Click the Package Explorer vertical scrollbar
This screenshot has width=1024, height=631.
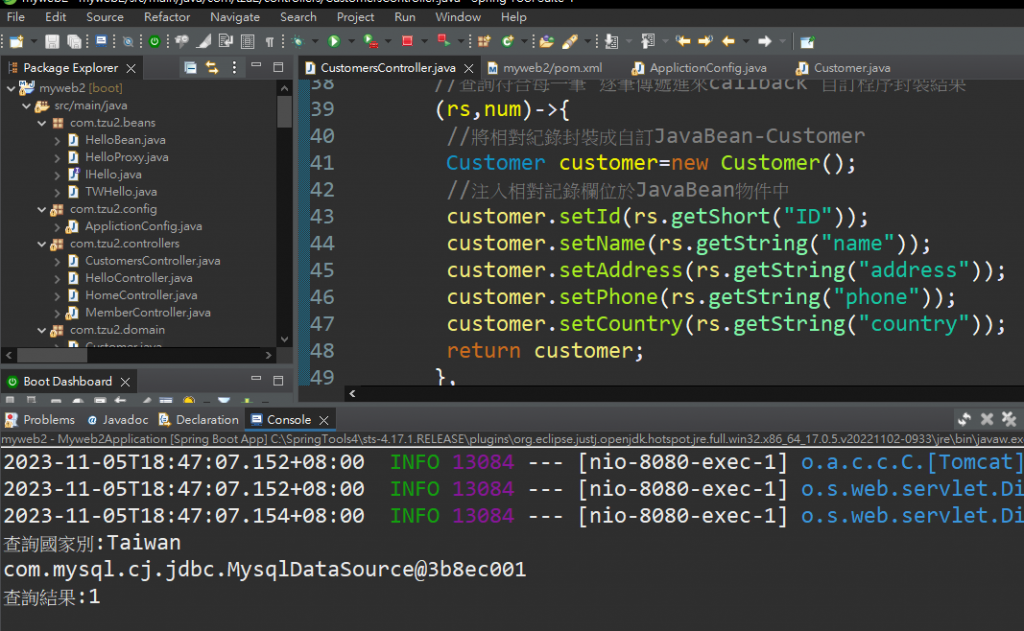[284, 110]
